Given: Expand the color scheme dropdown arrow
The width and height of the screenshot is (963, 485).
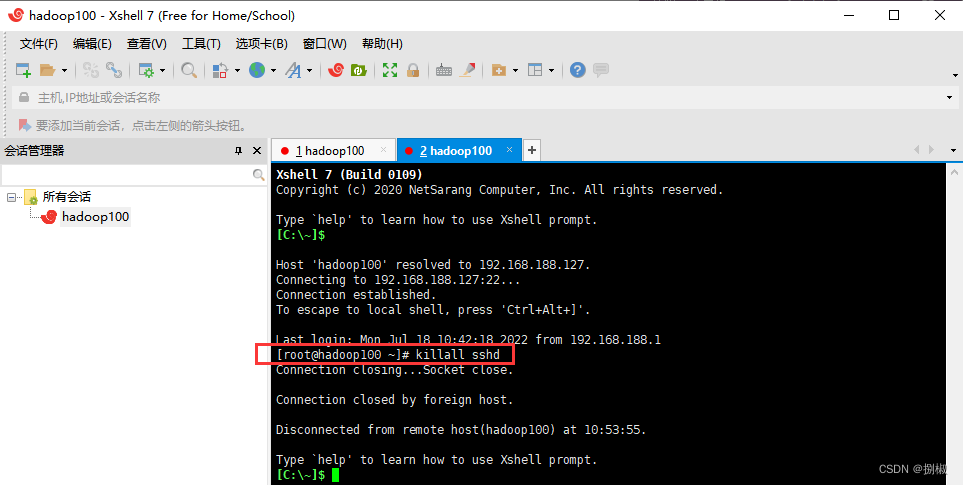Looking at the screenshot, I should 237,71.
